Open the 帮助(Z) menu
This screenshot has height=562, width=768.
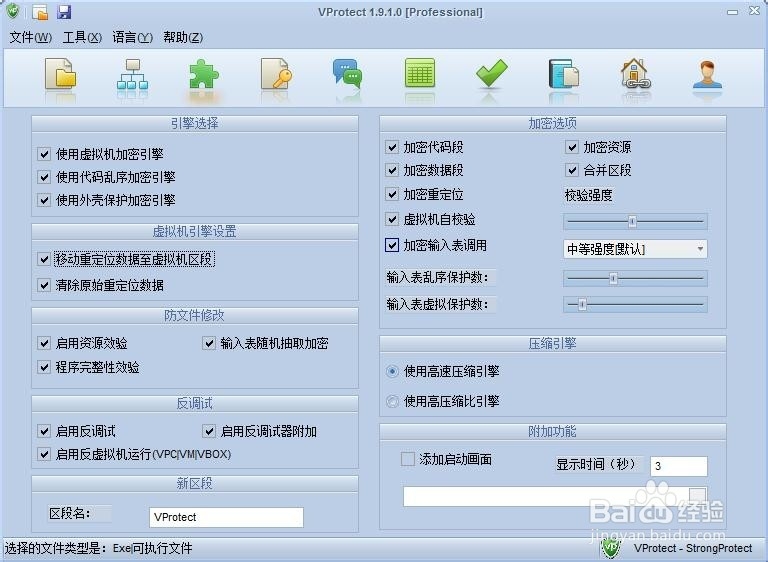click(183, 37)
